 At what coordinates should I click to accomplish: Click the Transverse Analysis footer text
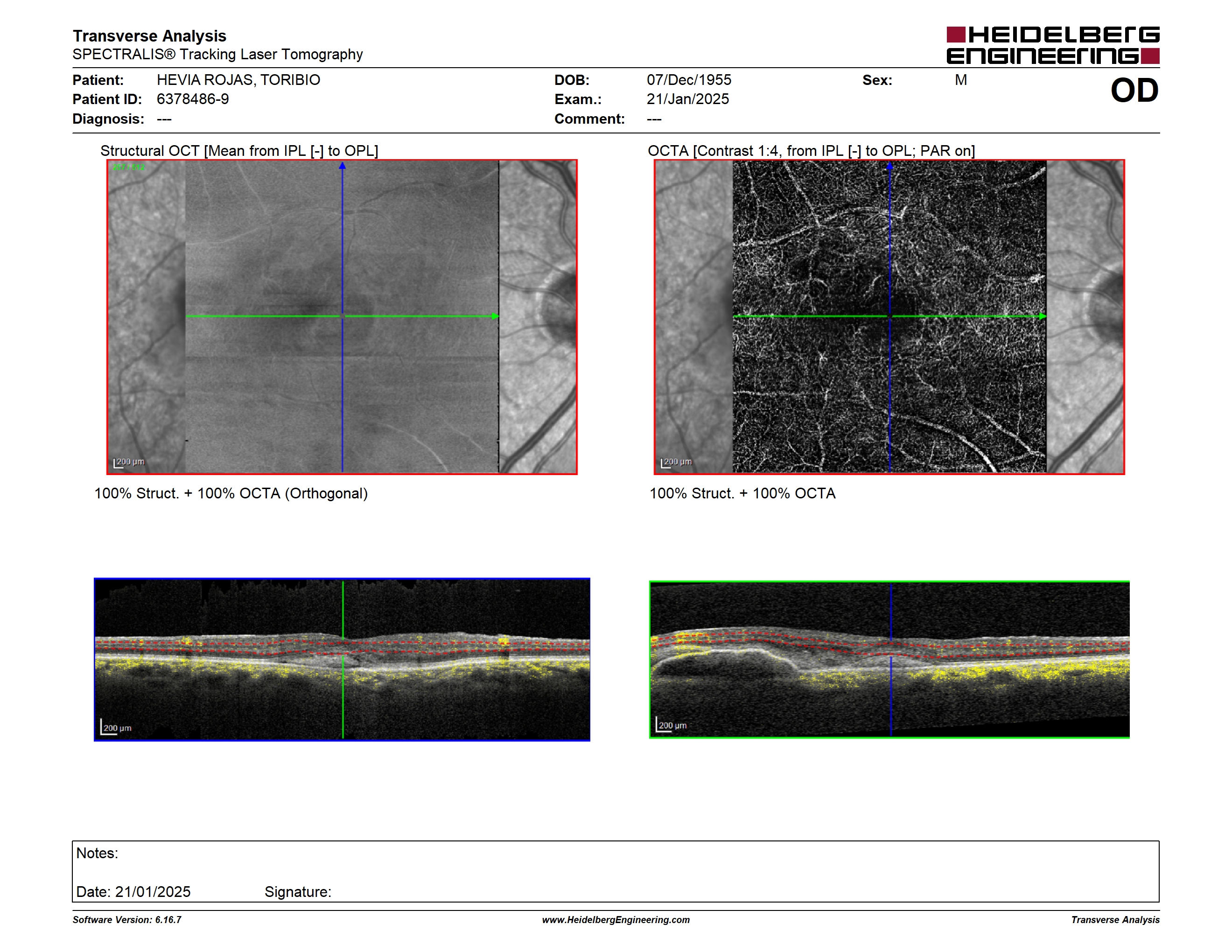point(1115,920)
